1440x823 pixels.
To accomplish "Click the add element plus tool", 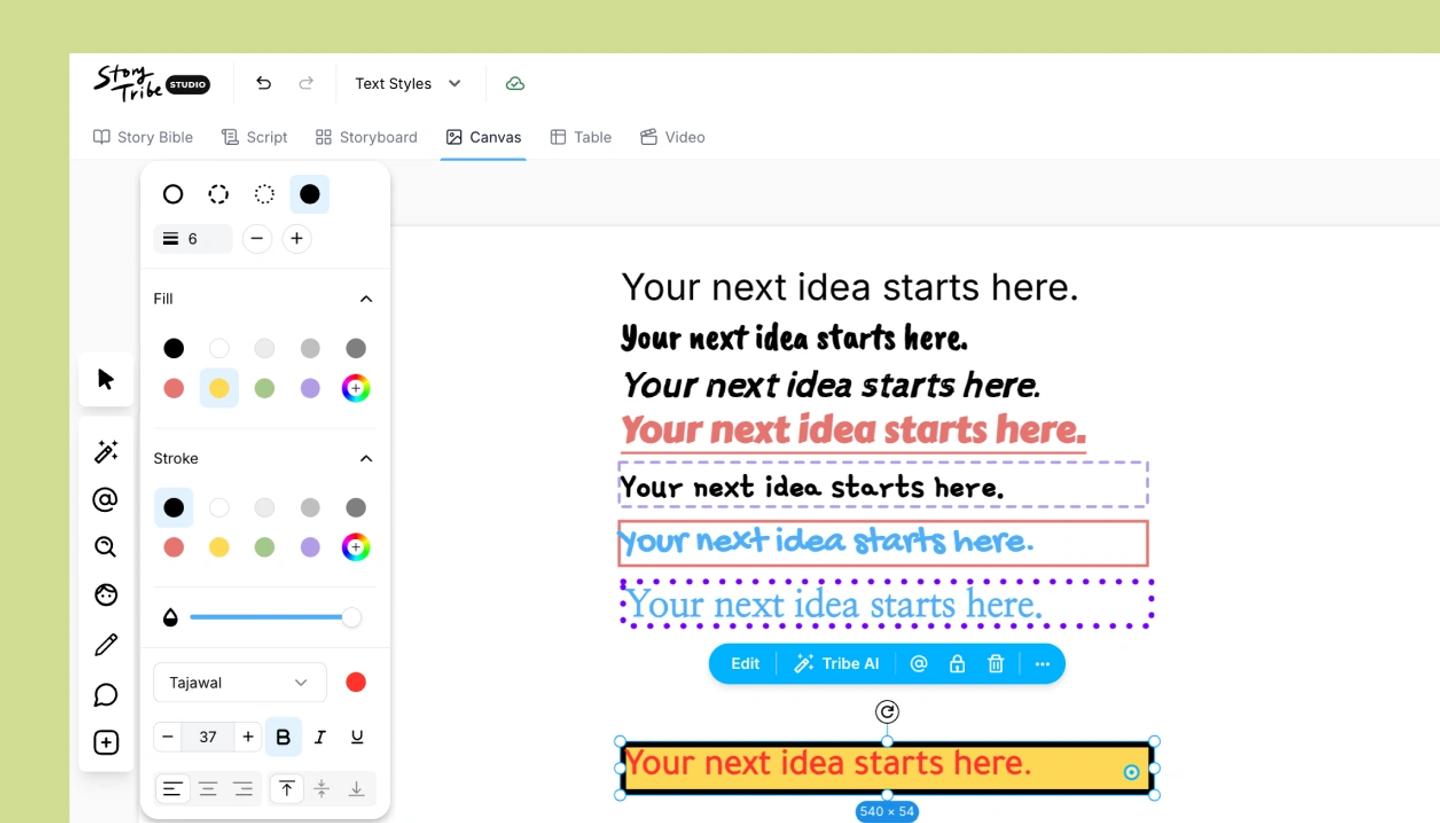I will tap(106, 742).
